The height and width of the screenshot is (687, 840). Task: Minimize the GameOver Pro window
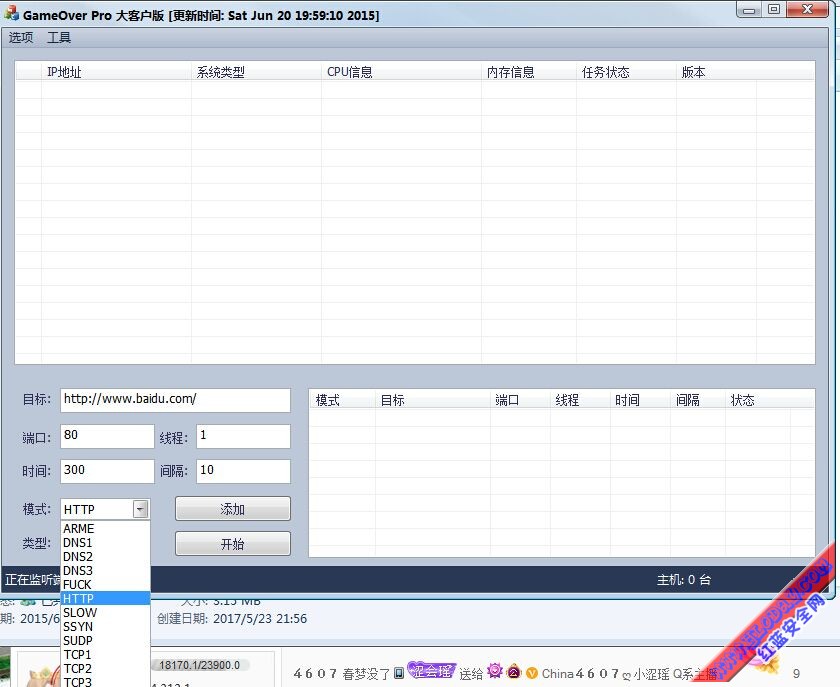749,9
